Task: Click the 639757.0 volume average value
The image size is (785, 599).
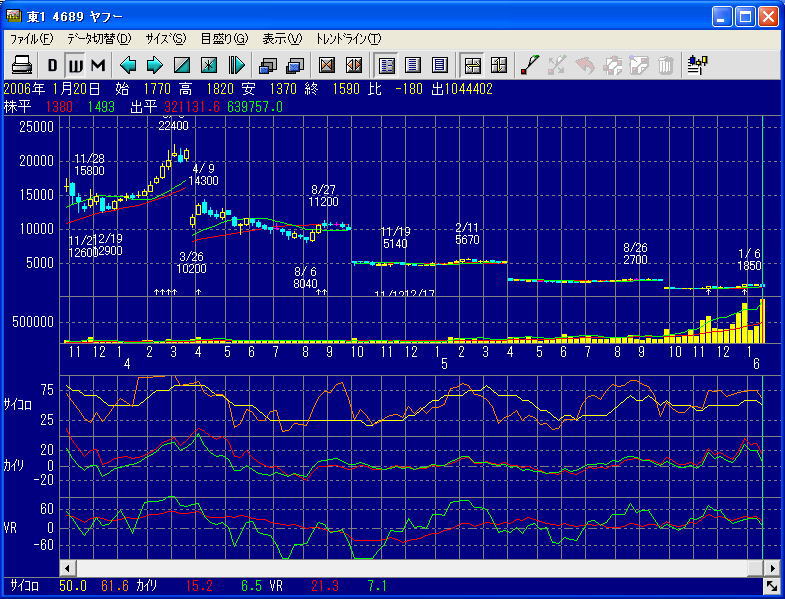Action: point(255,107)
